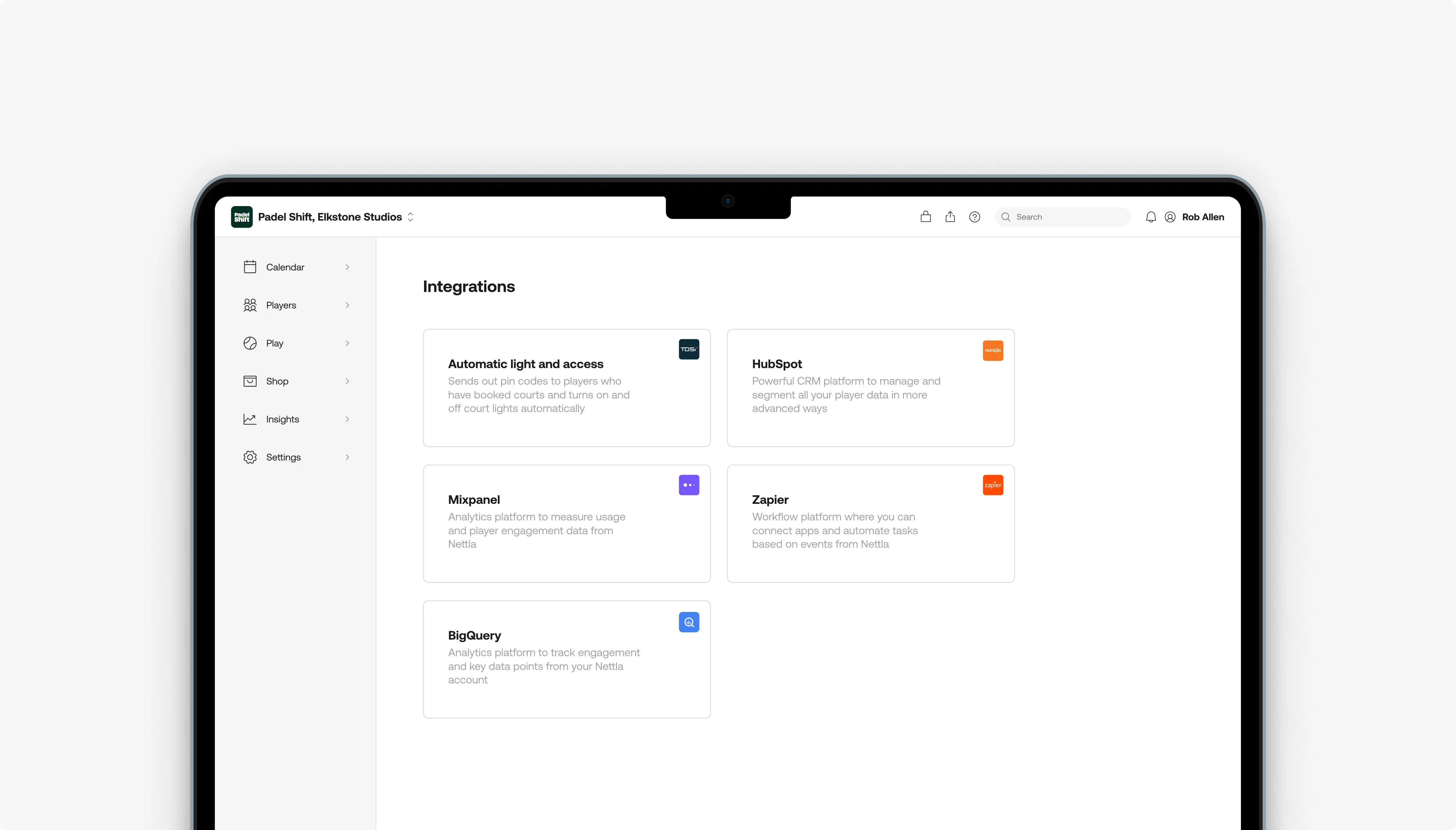
Task: Open the help question mark icon
Action: coord(974,217)
